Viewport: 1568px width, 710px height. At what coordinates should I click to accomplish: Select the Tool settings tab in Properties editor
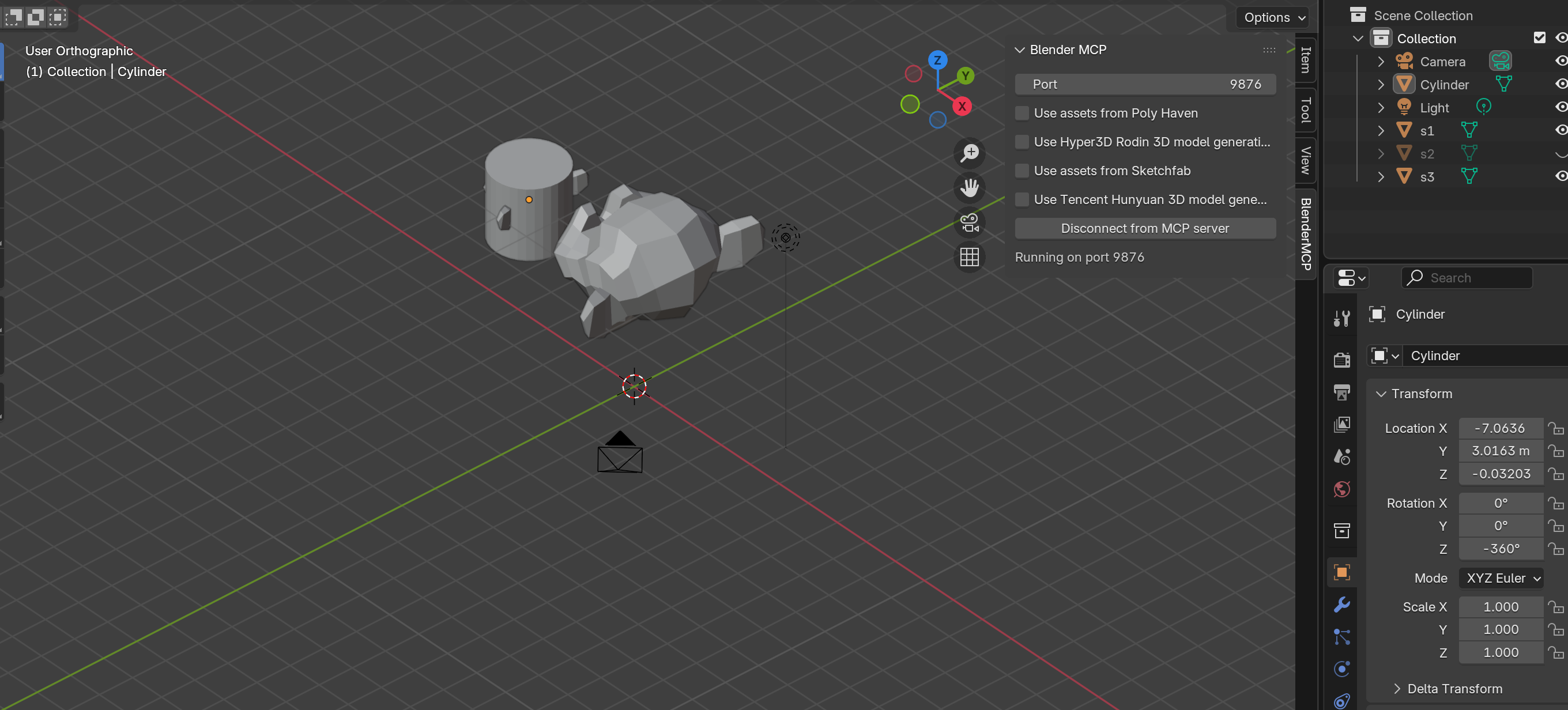tap(1341, 317)
